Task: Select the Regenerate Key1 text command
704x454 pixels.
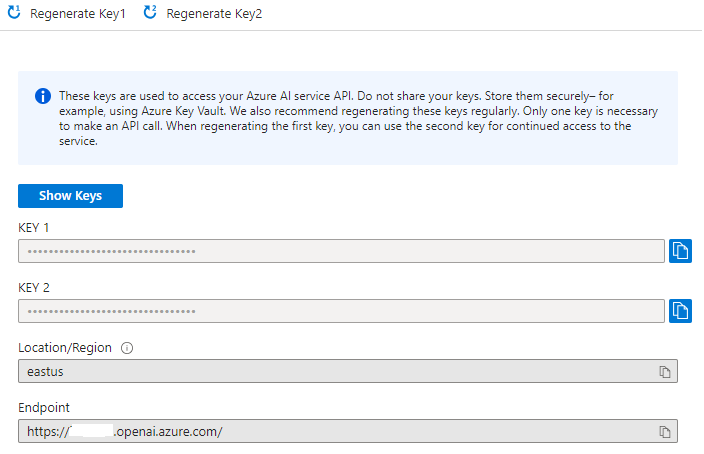Action: click(x=78, y=15)
